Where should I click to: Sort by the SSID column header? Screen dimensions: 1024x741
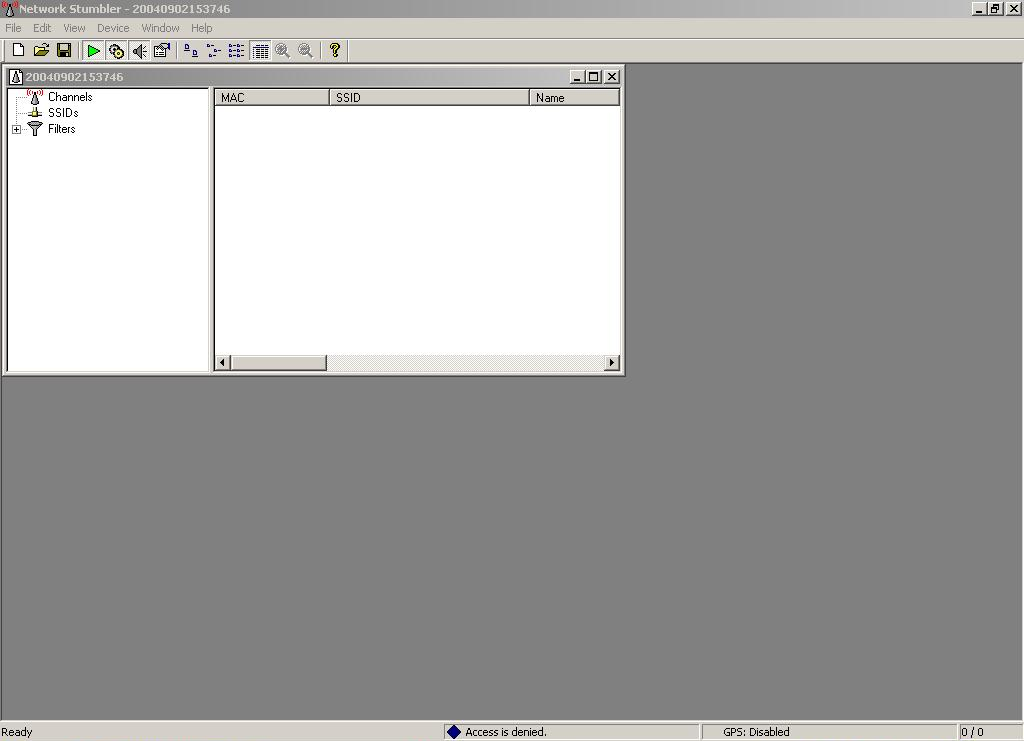coord(429,97)
